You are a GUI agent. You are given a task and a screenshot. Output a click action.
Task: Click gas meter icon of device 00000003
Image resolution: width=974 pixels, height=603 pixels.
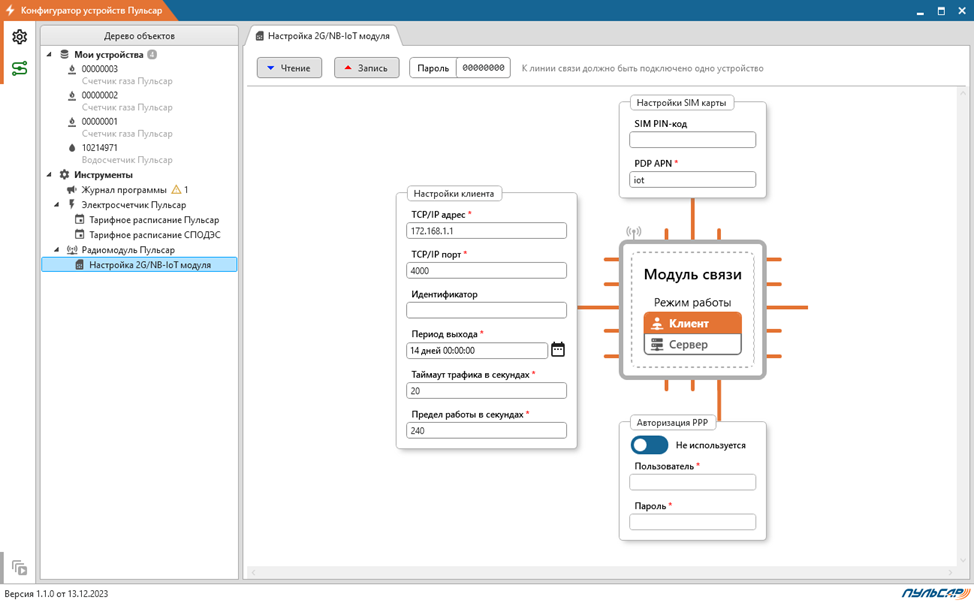(72, 69)
